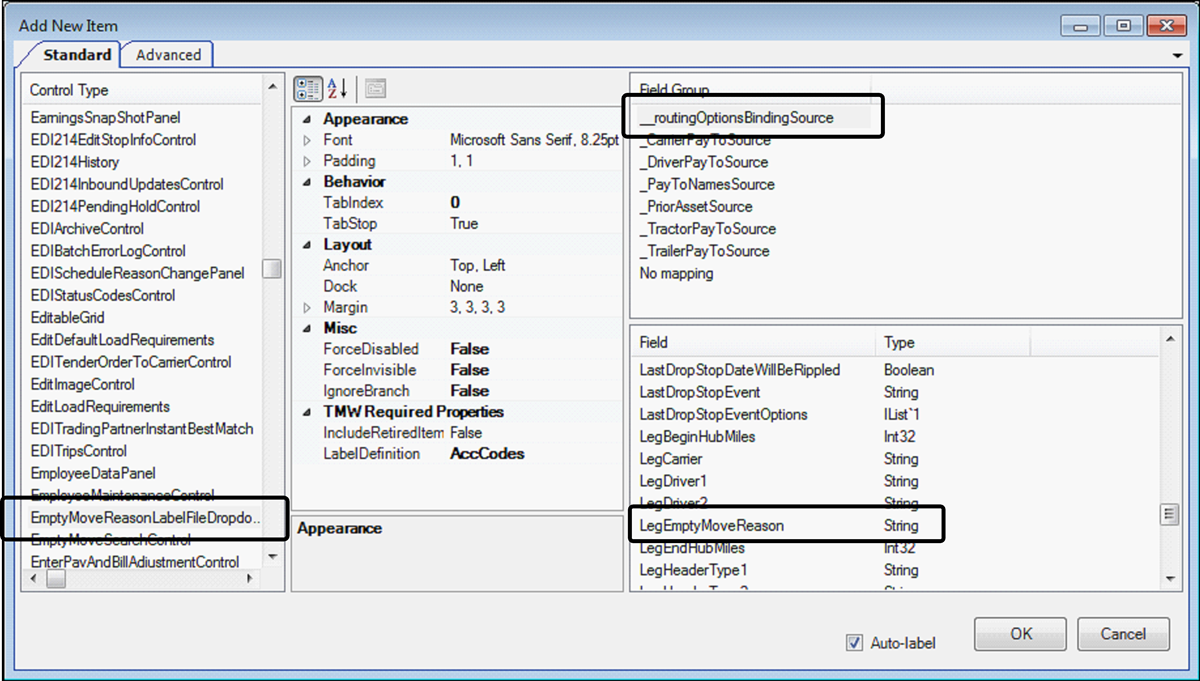The image size is (1200, 681).
Task: Click the field list scrollbar thumb
Action: point(1168,515)
